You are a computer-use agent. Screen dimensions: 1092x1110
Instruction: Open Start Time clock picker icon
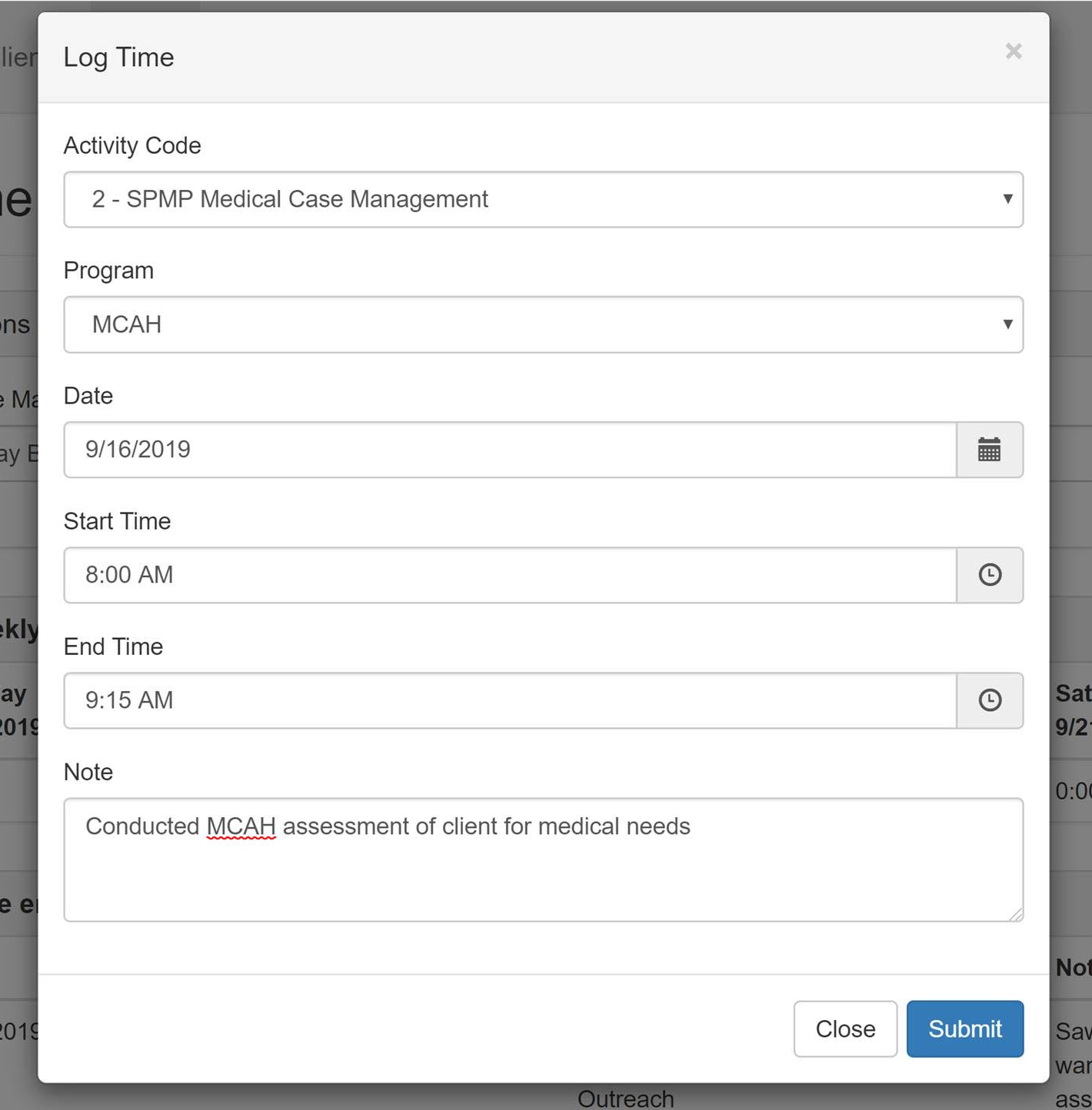989,575
